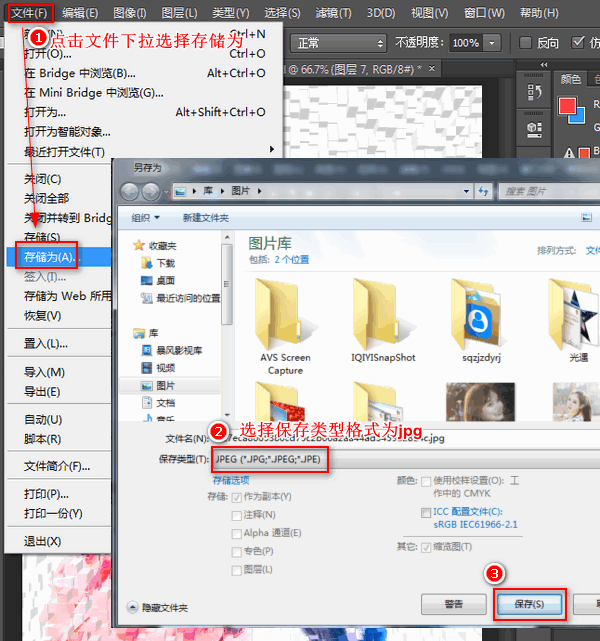
Task: Select the sepia portrait photo thumbnail
Action: point(480,402)
